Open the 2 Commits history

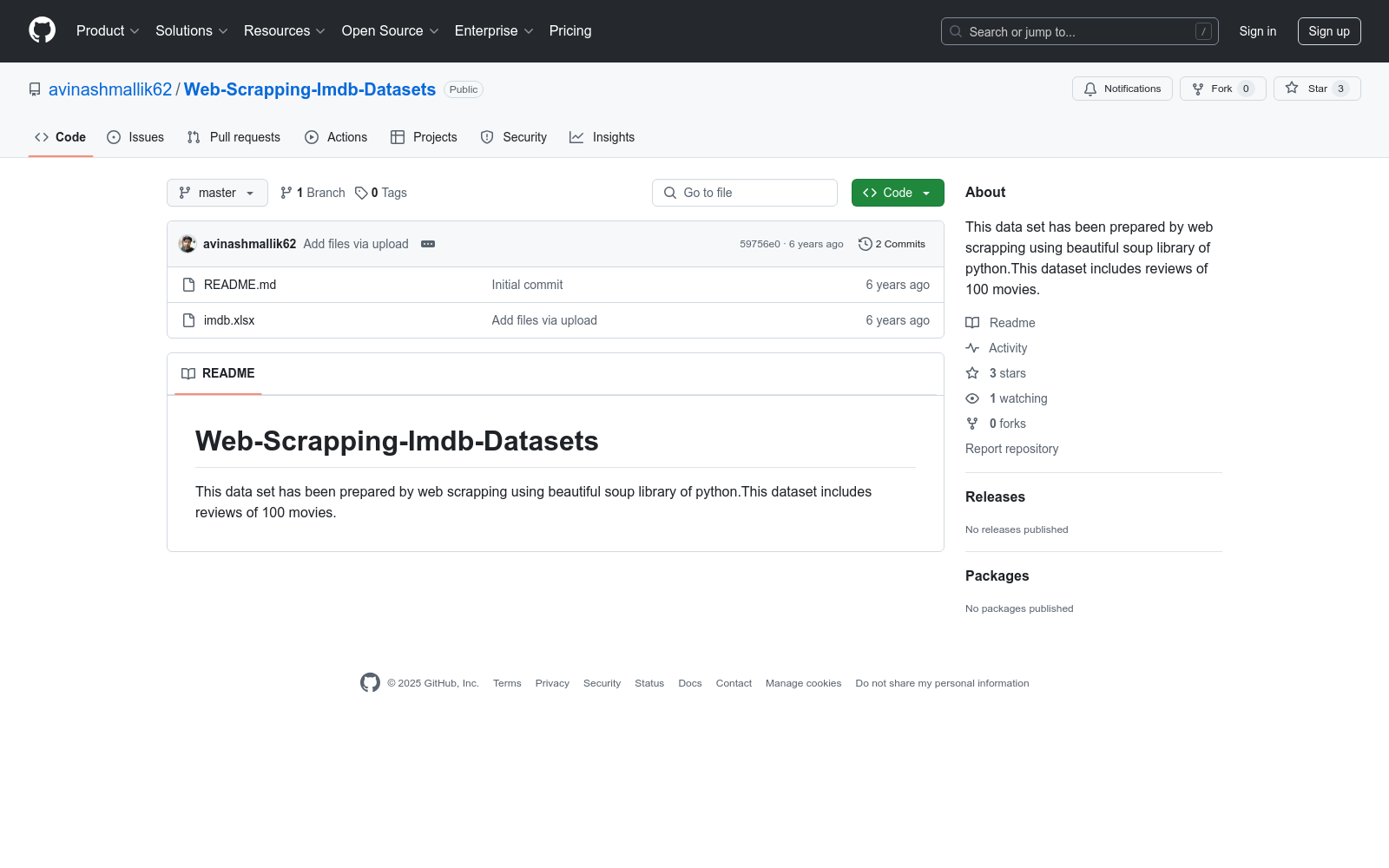(x=892, y=244)
